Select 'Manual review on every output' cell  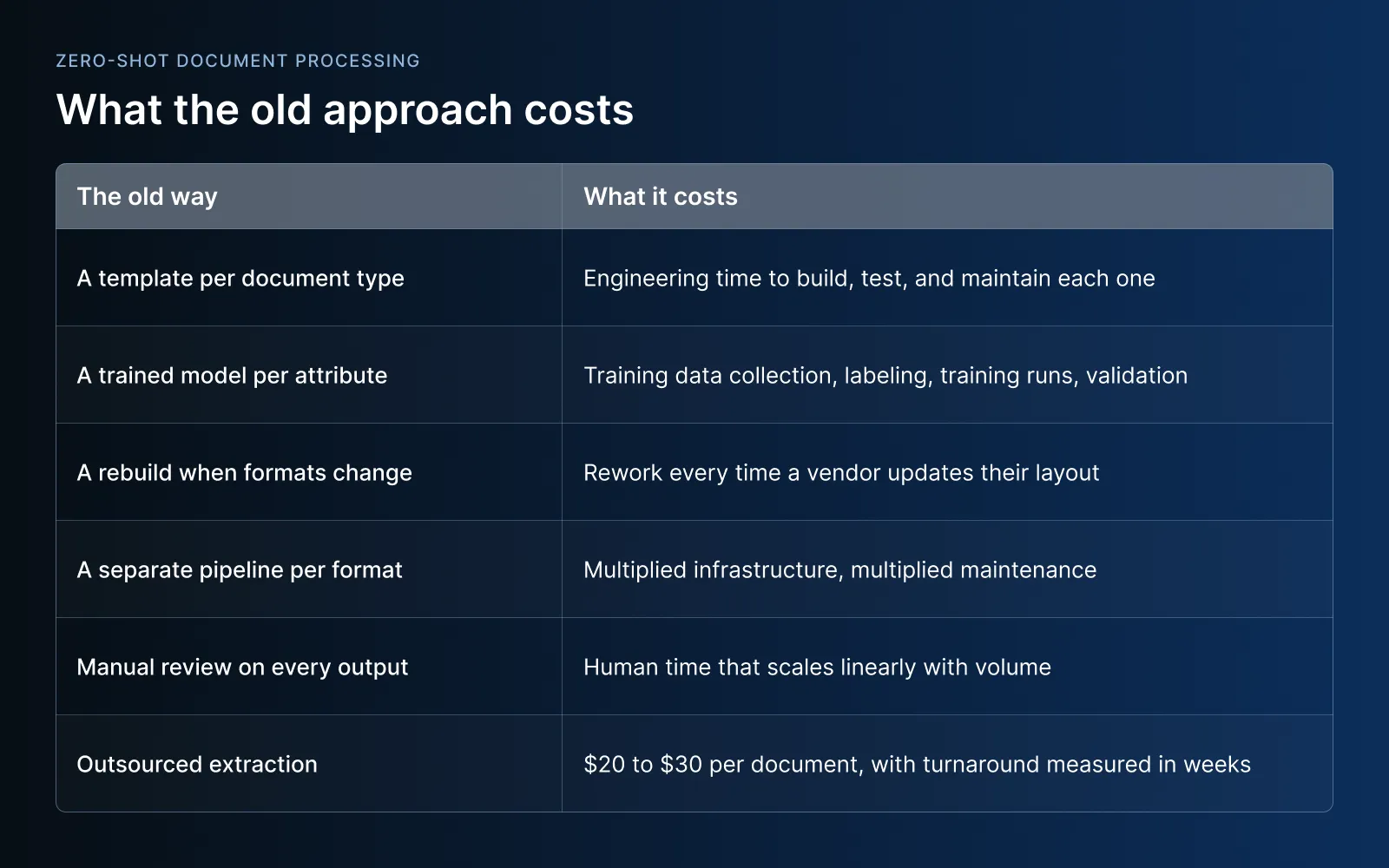309,667
